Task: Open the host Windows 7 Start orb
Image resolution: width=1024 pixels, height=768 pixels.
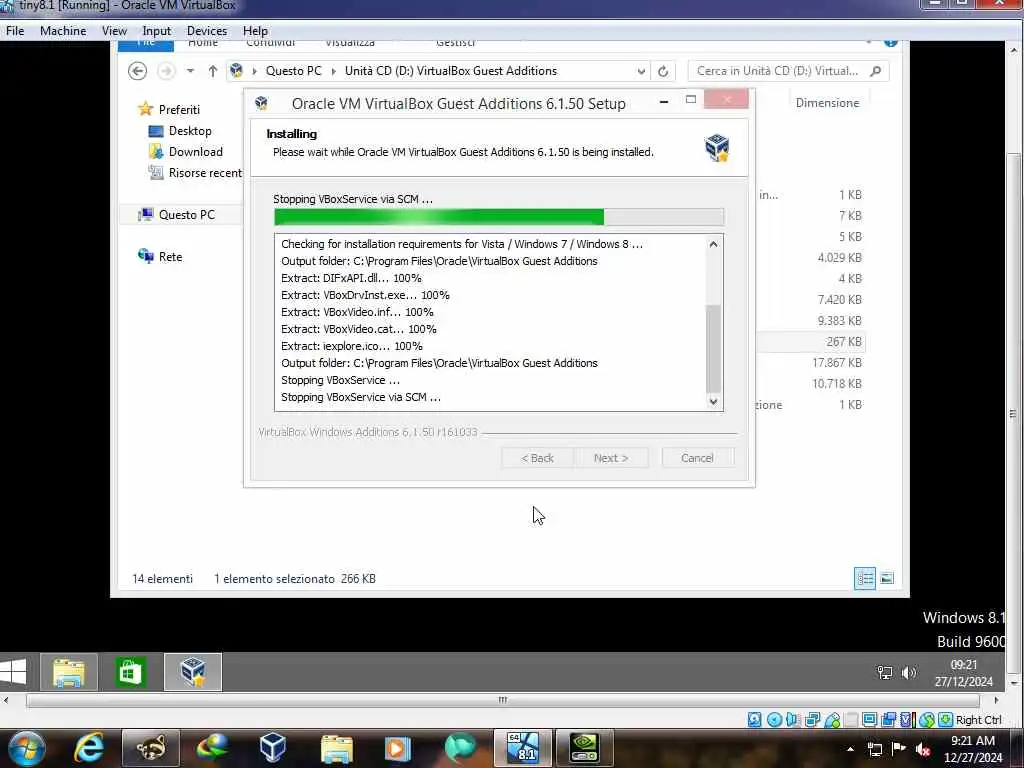Action: pos(27,748)
